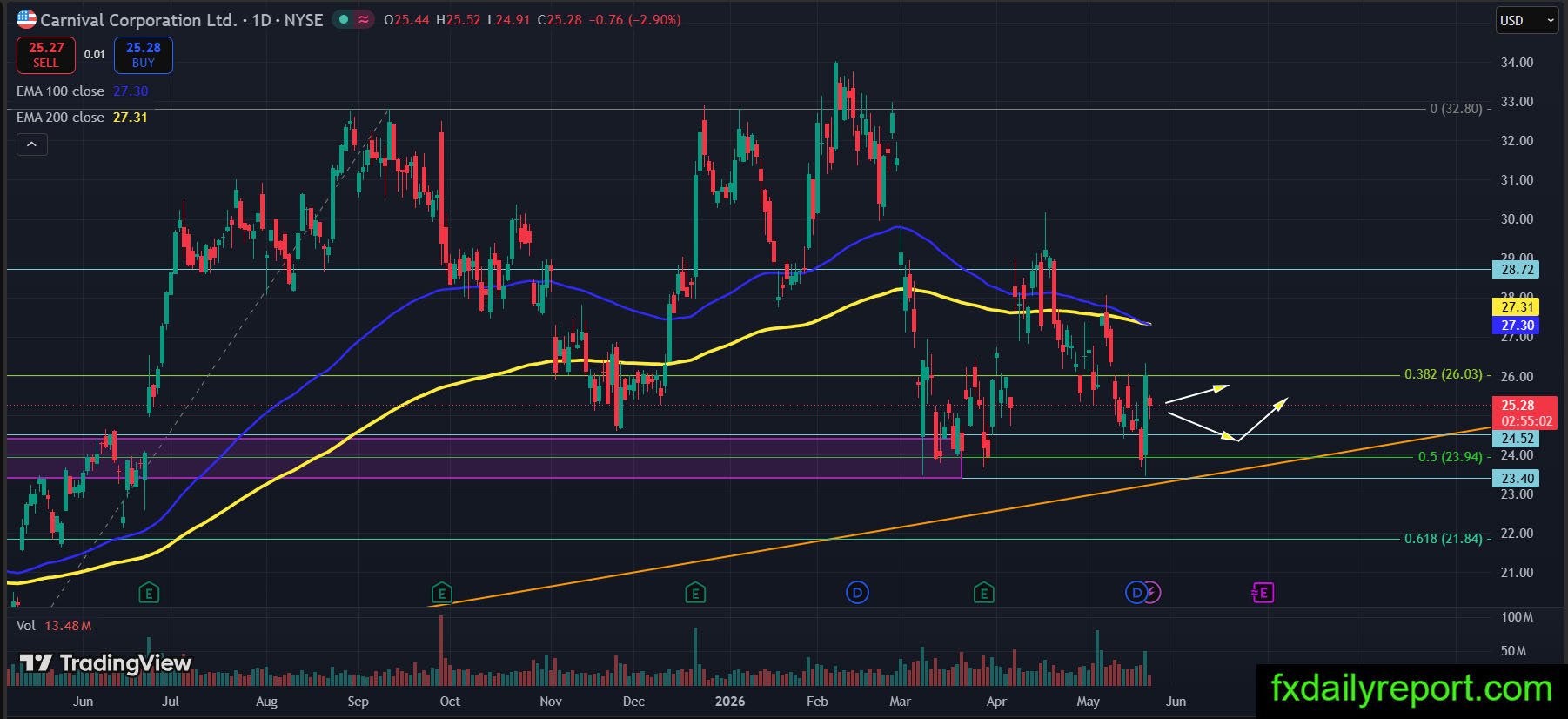
Task: Click the 31.00 price scale label
Action: tap(1517, 180)
